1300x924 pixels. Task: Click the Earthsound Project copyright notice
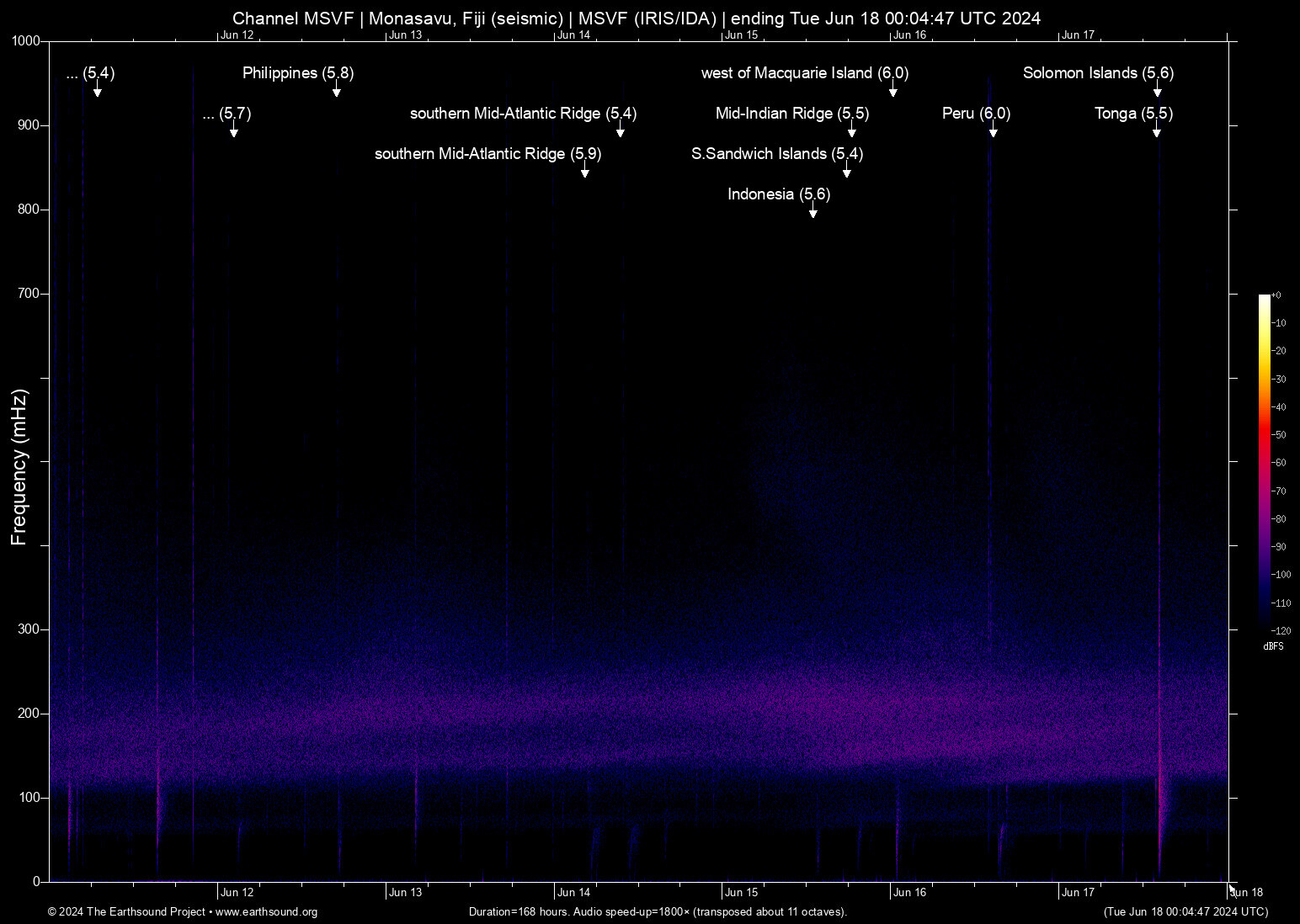[x=127, y=912]
